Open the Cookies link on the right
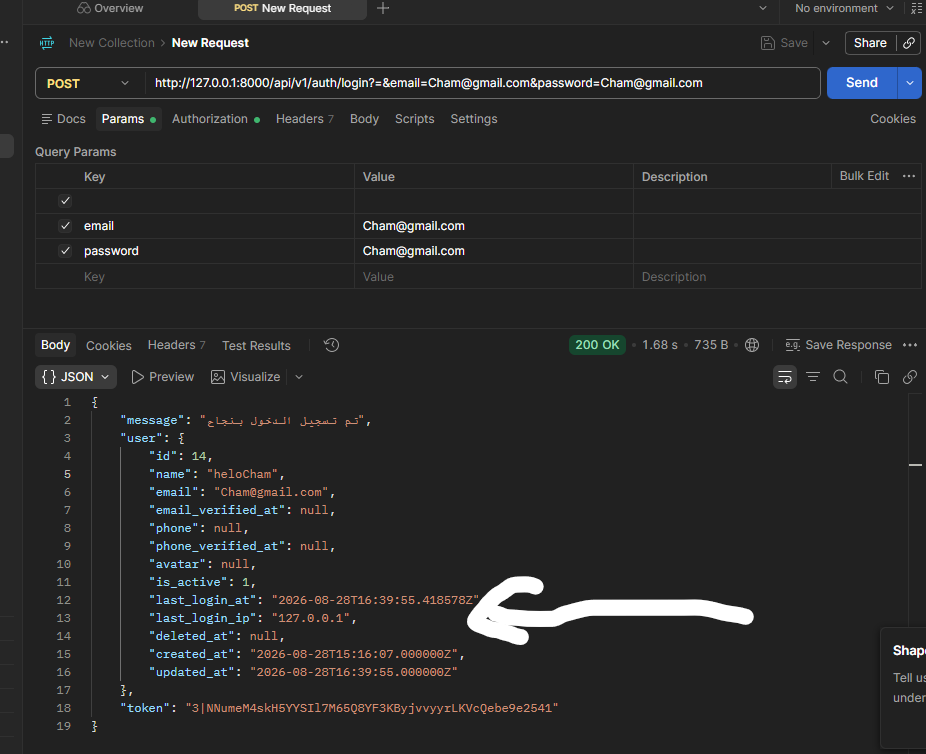The height and width of the screenshot is (754, 926). [x=892, y=119]
